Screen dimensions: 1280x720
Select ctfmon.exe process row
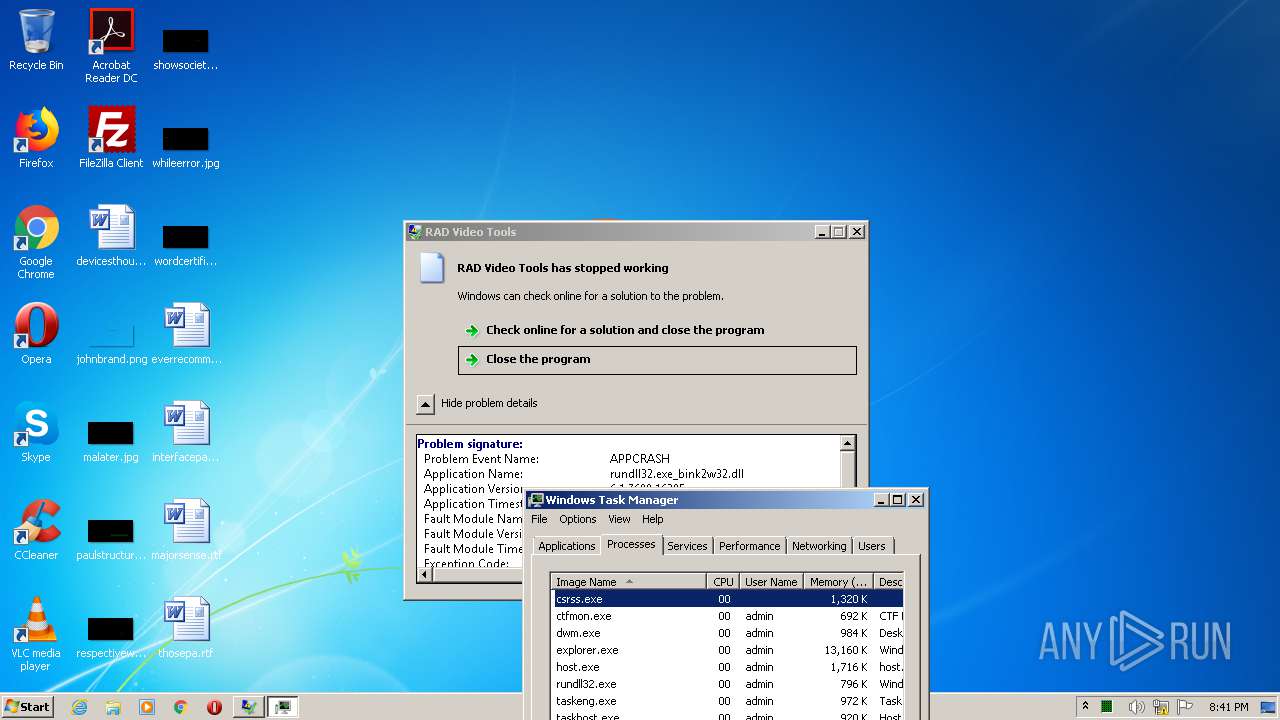click(728, 617)
